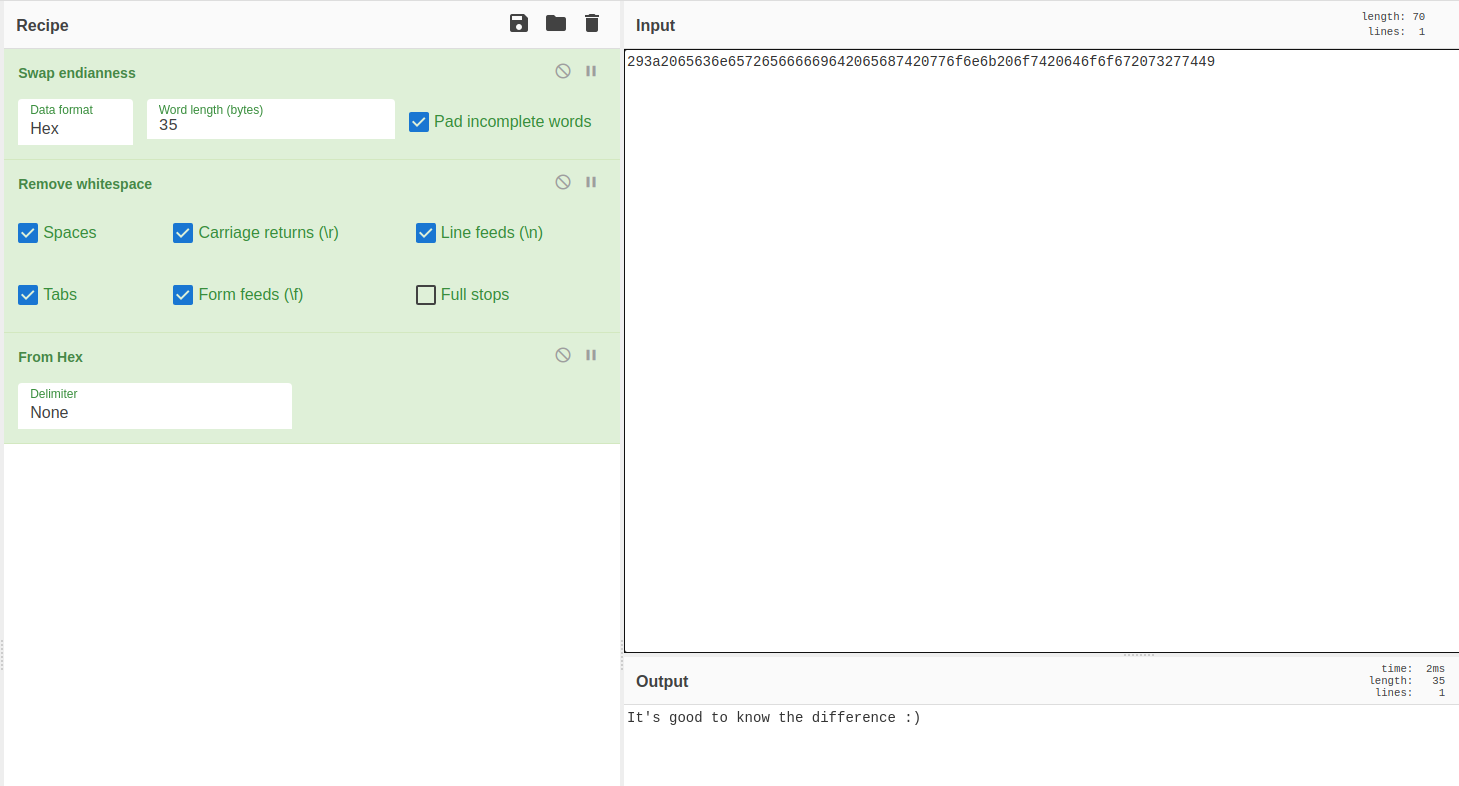This screenshot has height=786, width=1459.
Task: Click the Word length input field
Action: click(270, 125)
